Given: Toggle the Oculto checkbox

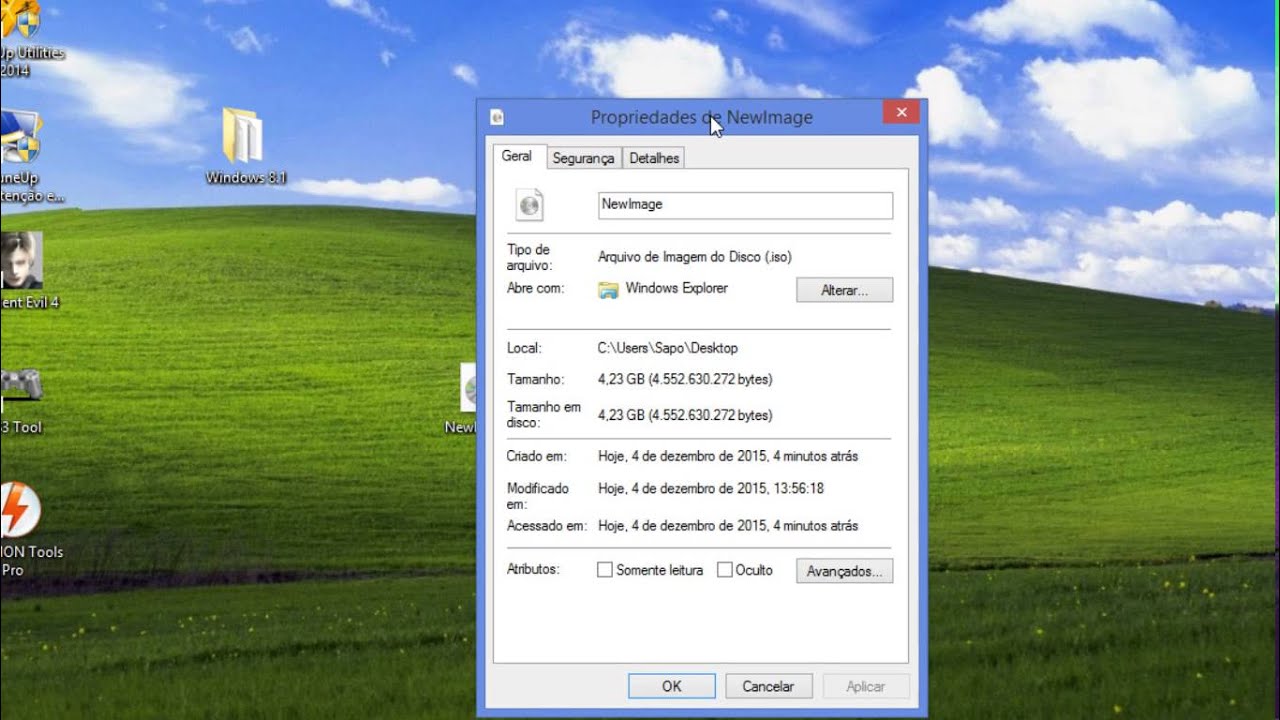Looking at the screenshot, I should pyautogui.click(x=725, y=570).
